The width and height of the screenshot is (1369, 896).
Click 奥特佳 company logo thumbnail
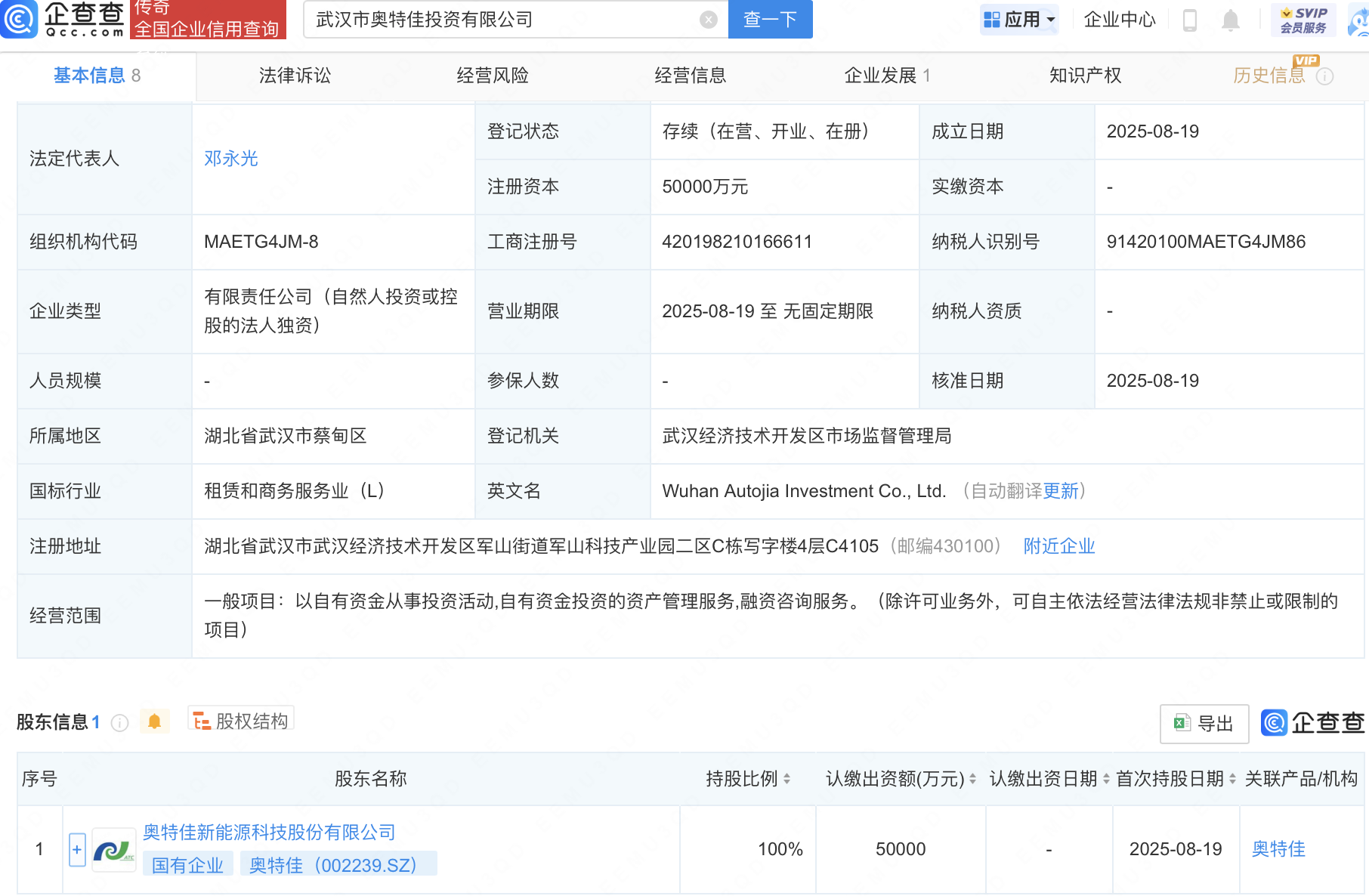pos(114,850)
